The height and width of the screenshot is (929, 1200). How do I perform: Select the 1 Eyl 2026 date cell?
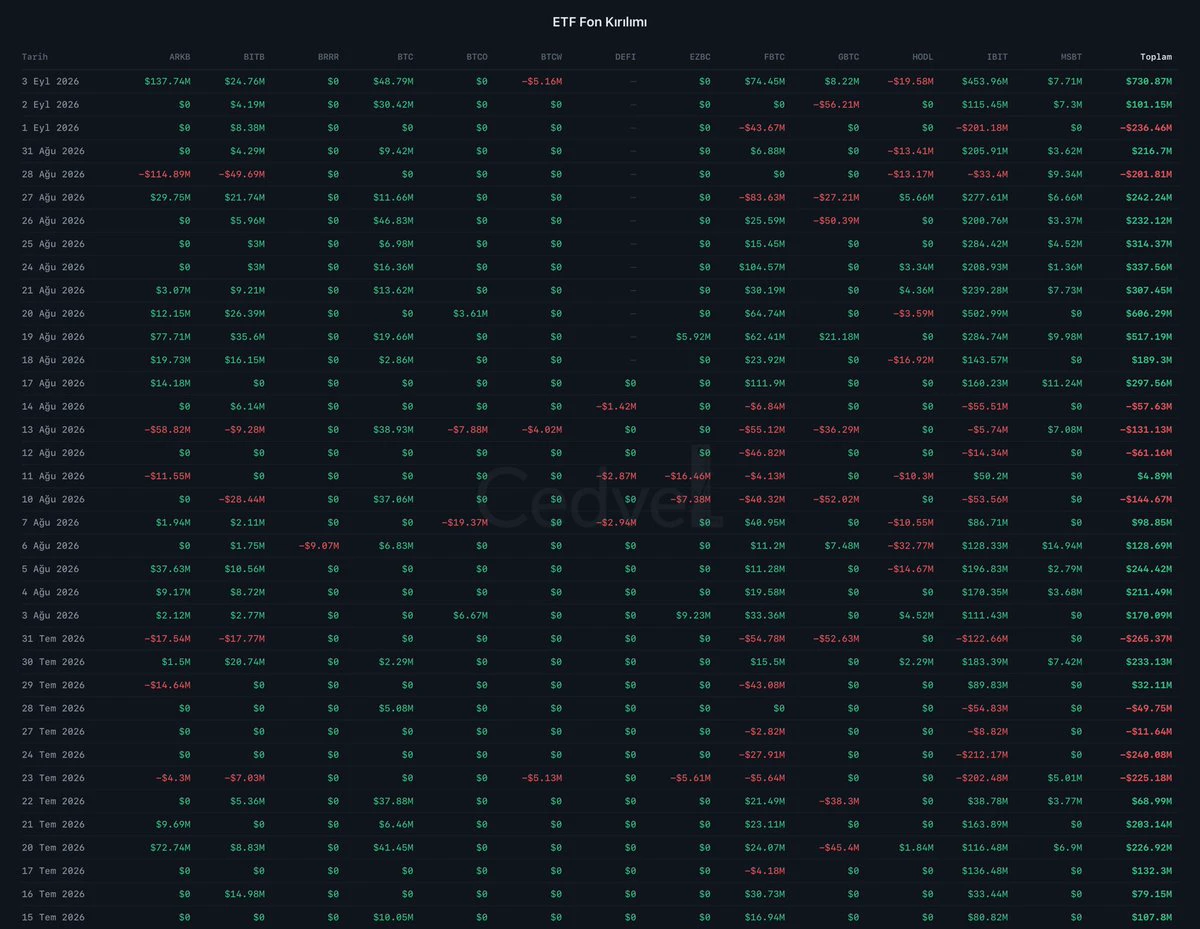50,127
